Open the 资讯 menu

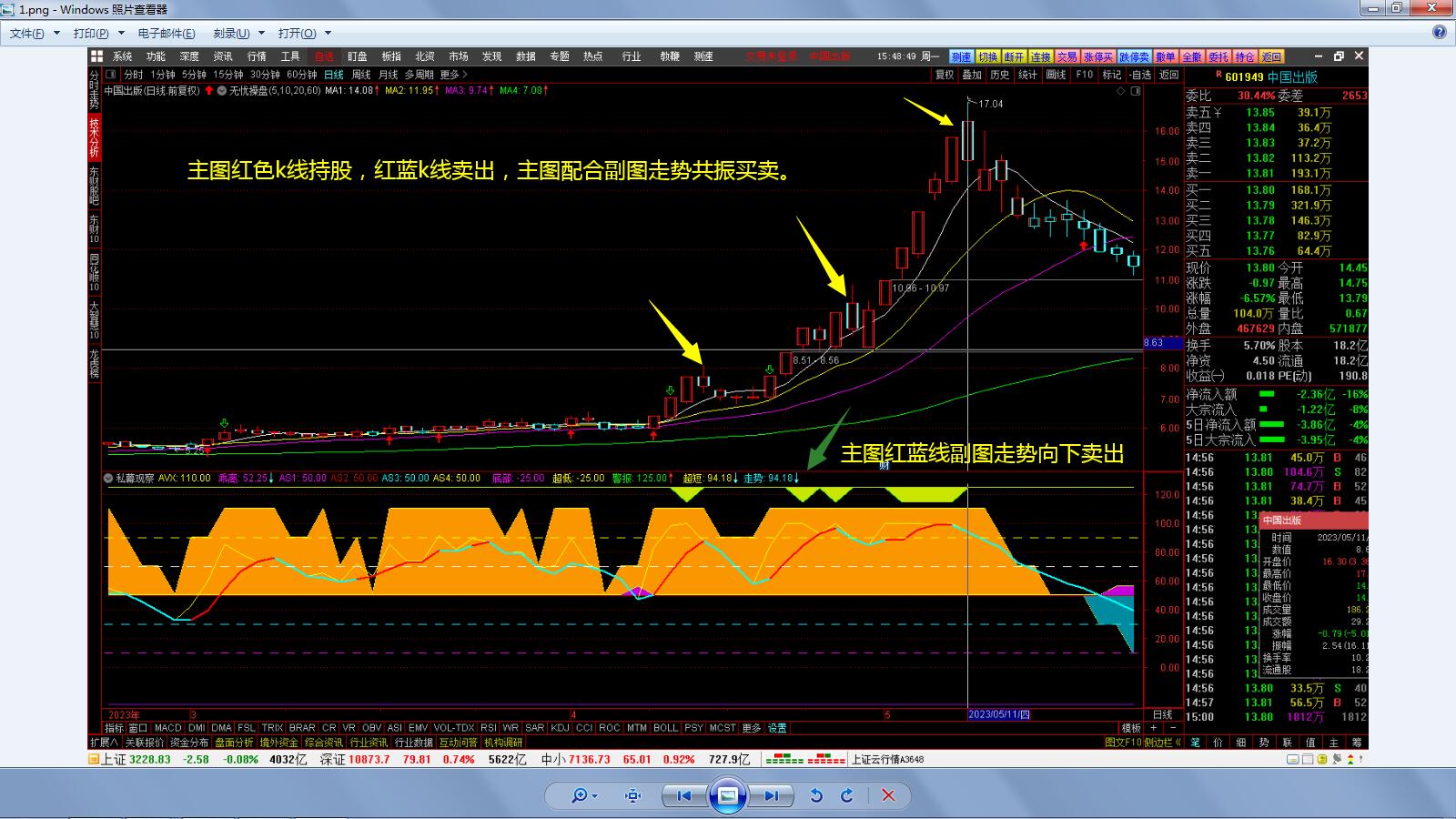[223, 56]
